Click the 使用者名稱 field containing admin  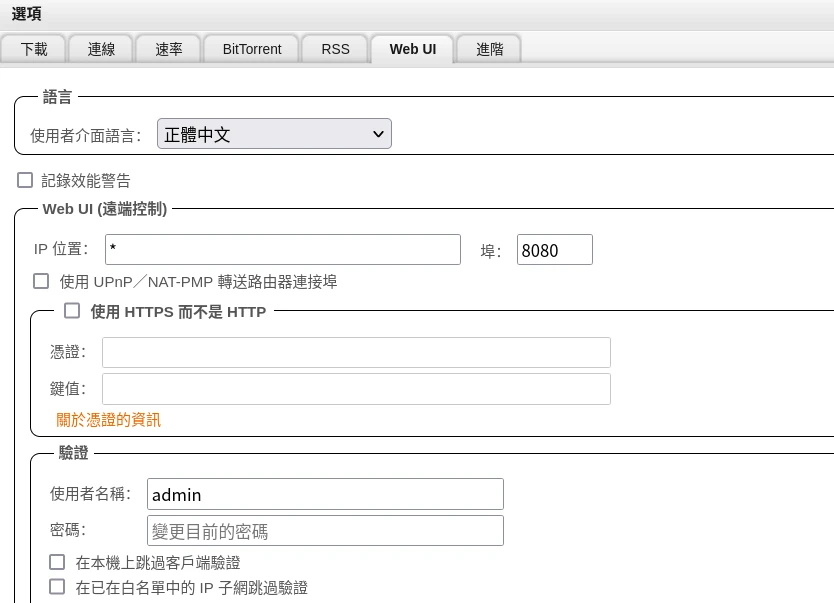(325, 494)
